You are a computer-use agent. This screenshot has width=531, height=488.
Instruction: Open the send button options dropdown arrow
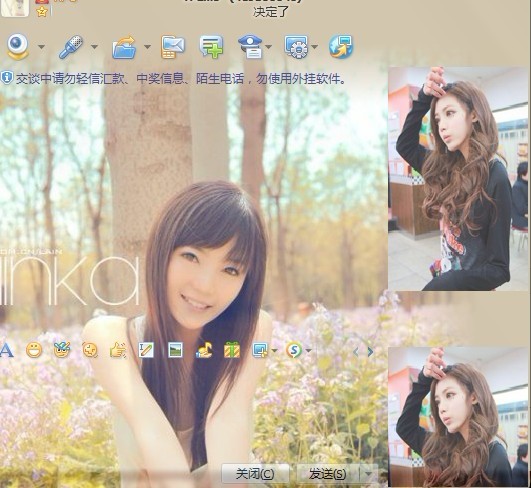tap(368, 473)
